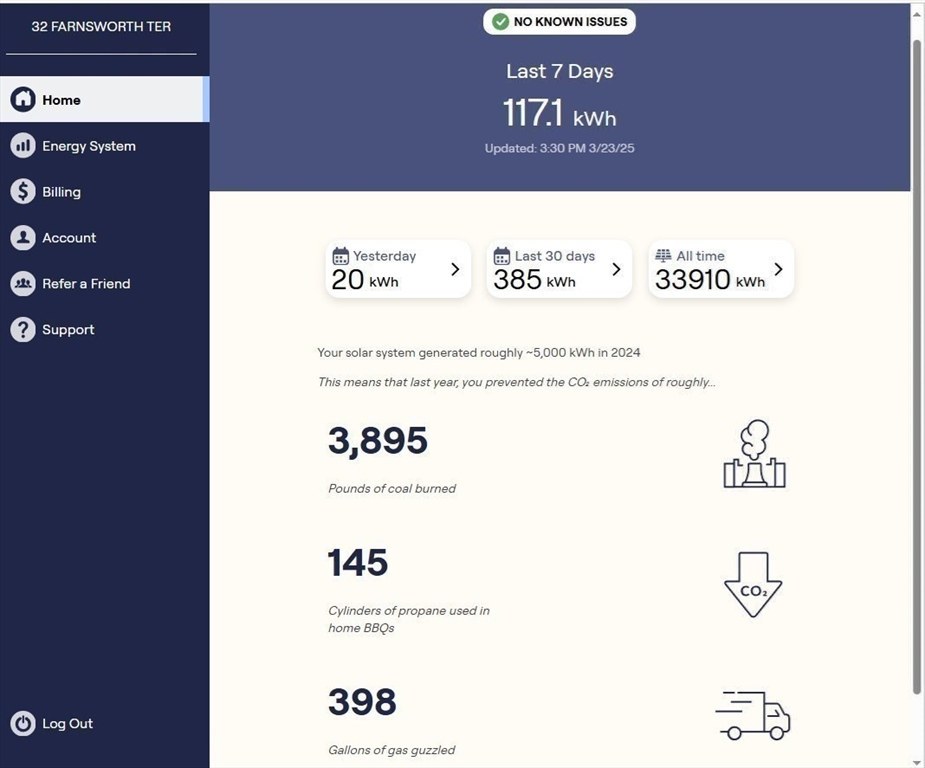Click the Cylinders of propane caption
This screenshot has height=768, width=925.
click(409, 619)
